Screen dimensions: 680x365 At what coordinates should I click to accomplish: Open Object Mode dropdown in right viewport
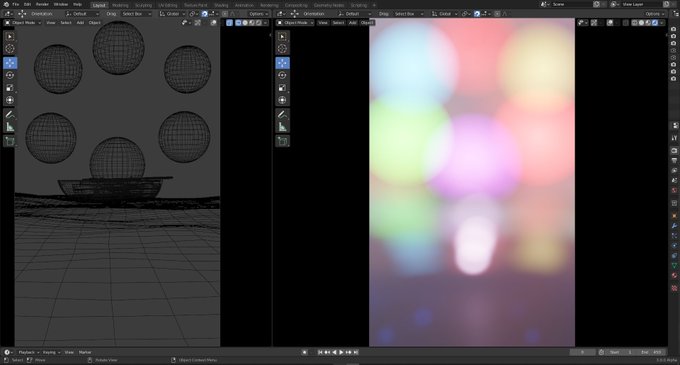[x=295, y=23]
